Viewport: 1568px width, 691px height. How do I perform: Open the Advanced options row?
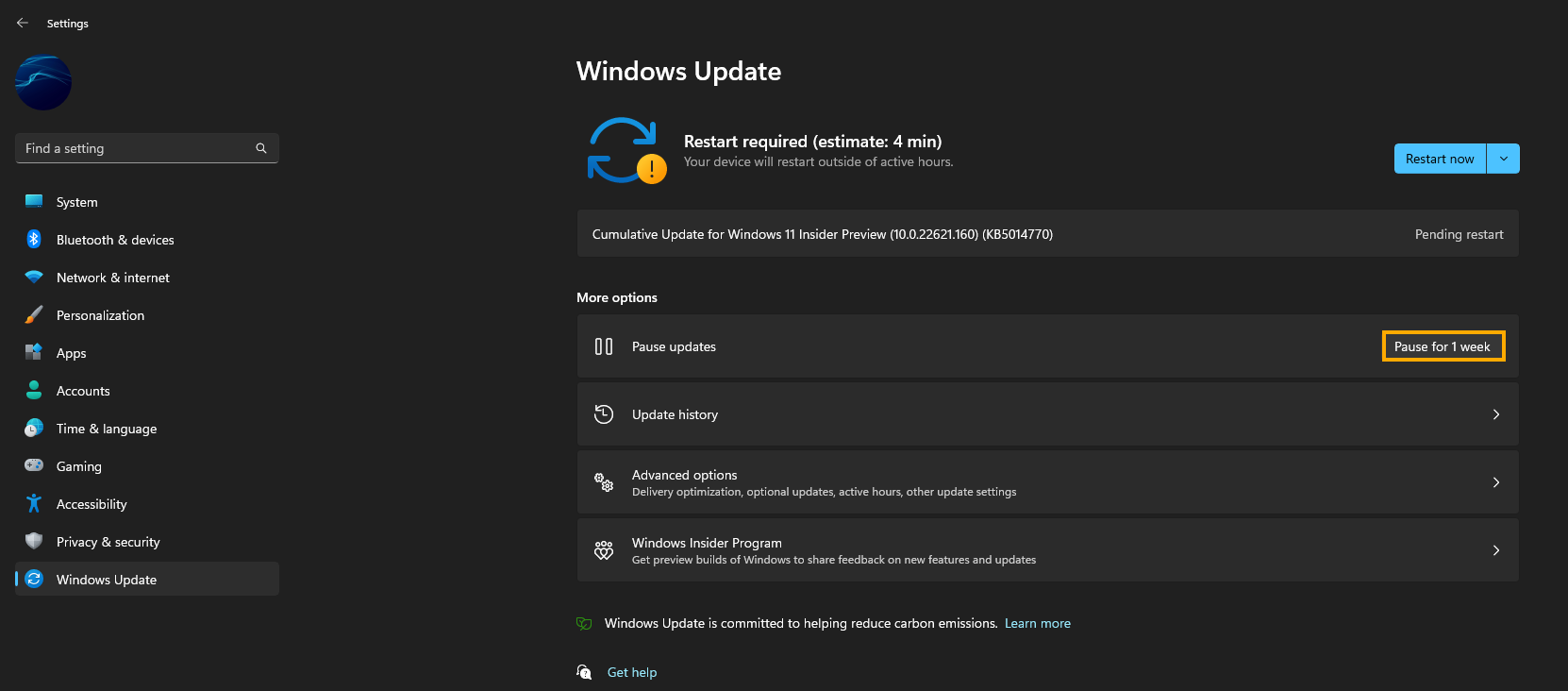(1047, 482)
